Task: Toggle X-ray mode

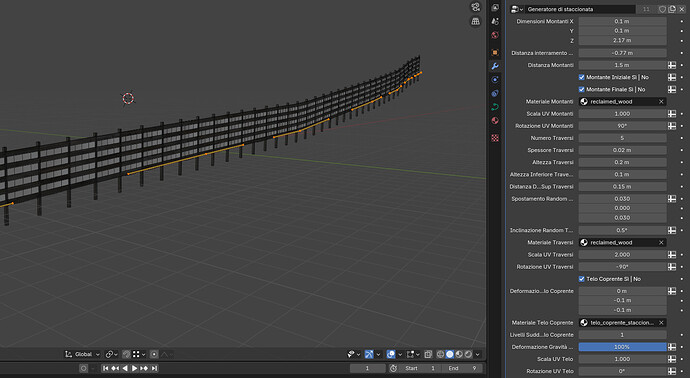Action: click(428, 354)
